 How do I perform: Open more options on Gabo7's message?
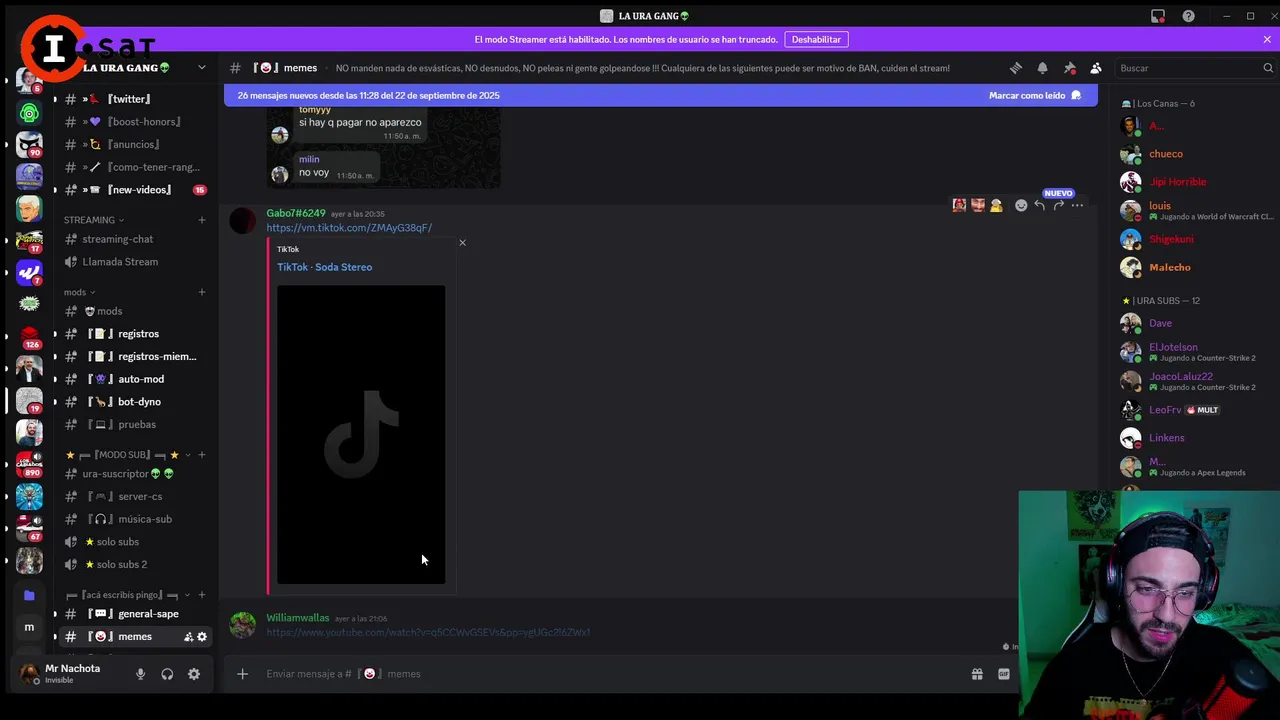(x=1077, y=205)
